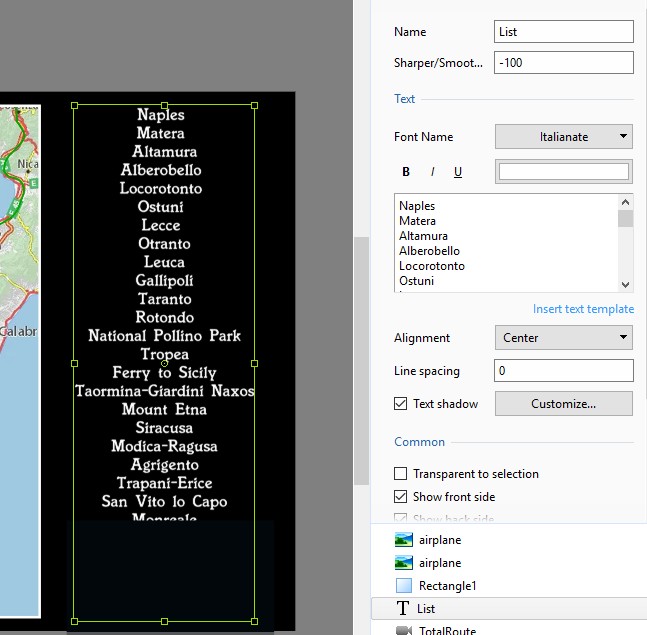Click the Sharper/Smoother value field

click(x=563, y=63)
